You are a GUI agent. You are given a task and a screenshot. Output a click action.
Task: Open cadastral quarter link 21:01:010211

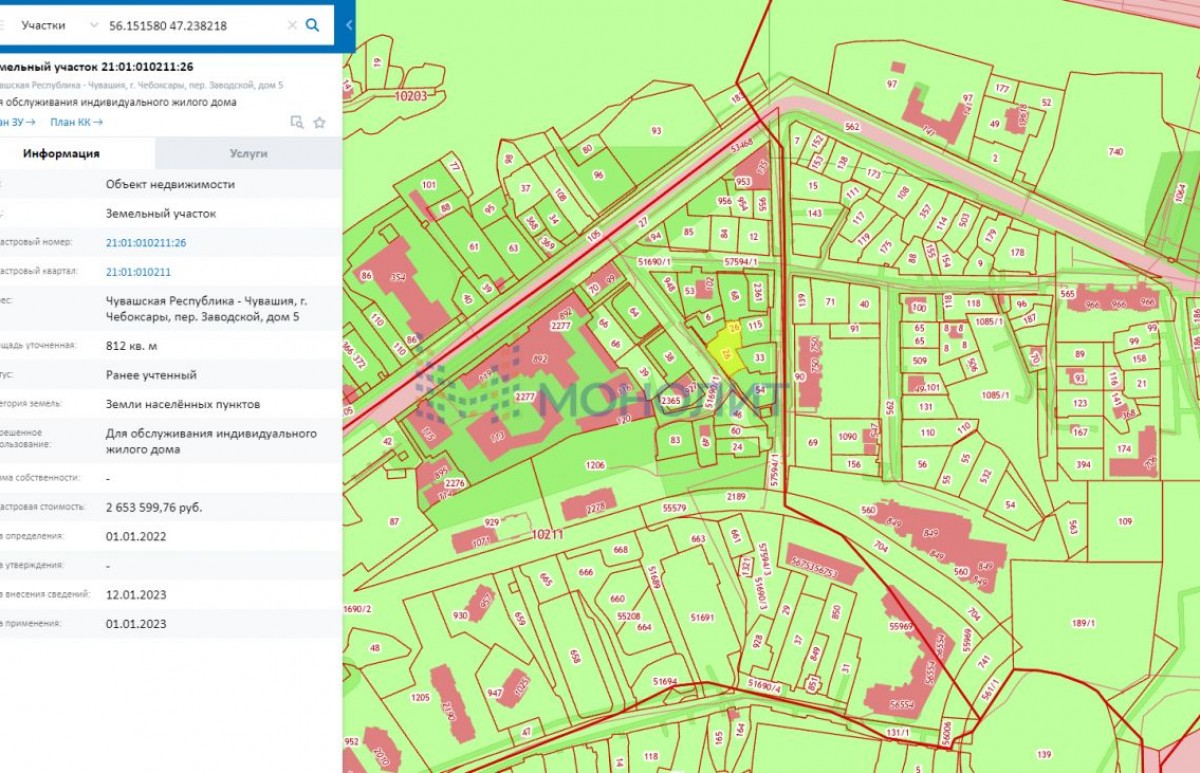click(138, 272)
